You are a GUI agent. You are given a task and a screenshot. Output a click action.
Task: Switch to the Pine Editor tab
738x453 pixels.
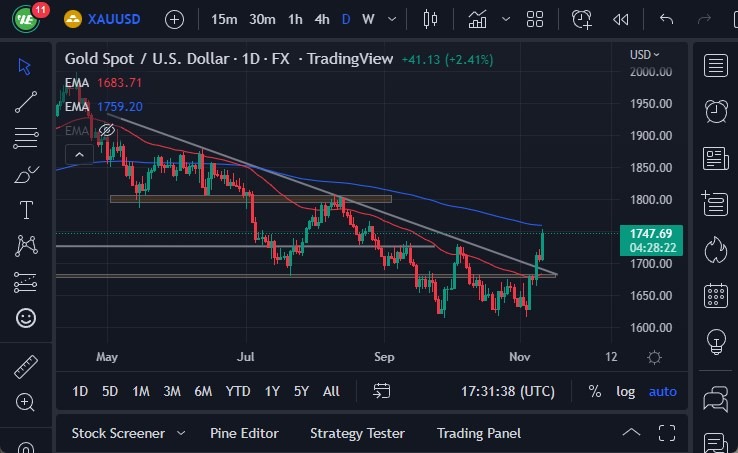244,433
